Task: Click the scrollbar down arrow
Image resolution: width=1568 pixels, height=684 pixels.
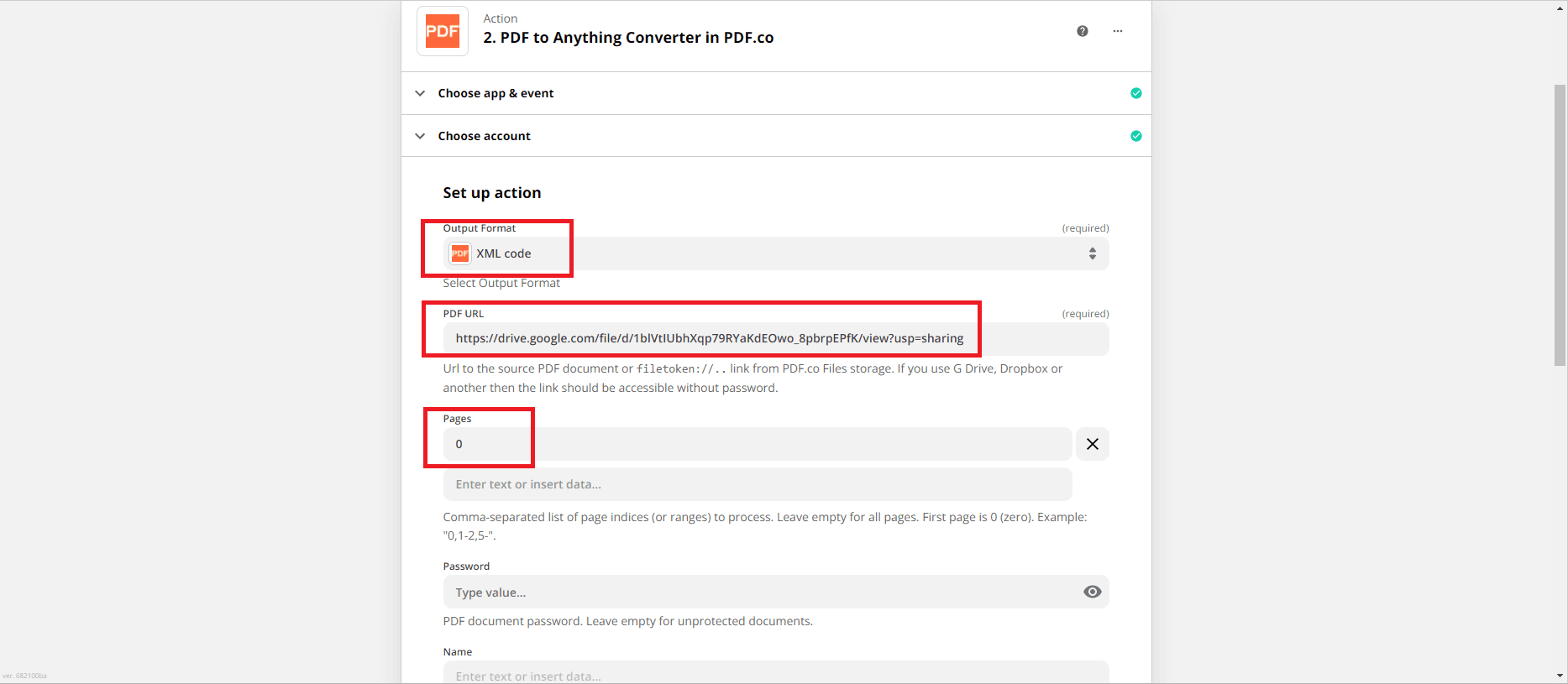Action: coord(1560,676)
